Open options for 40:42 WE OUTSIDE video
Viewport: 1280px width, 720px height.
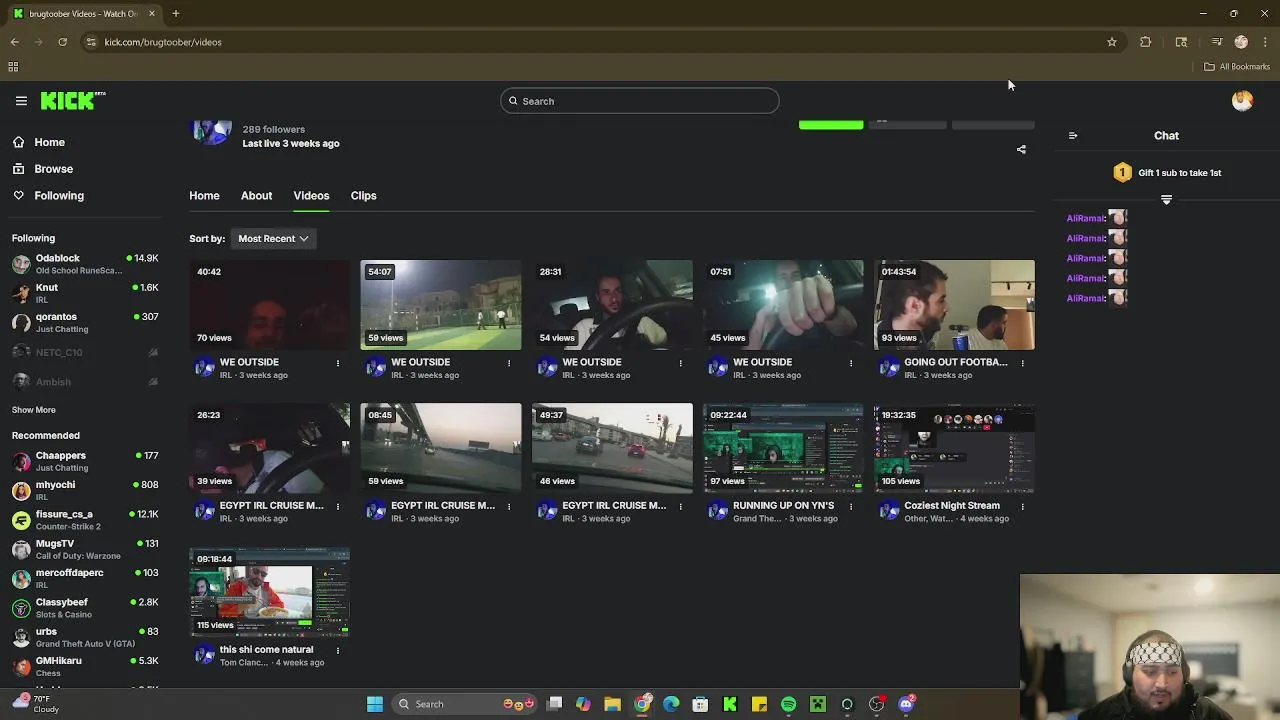click(338, 363)
